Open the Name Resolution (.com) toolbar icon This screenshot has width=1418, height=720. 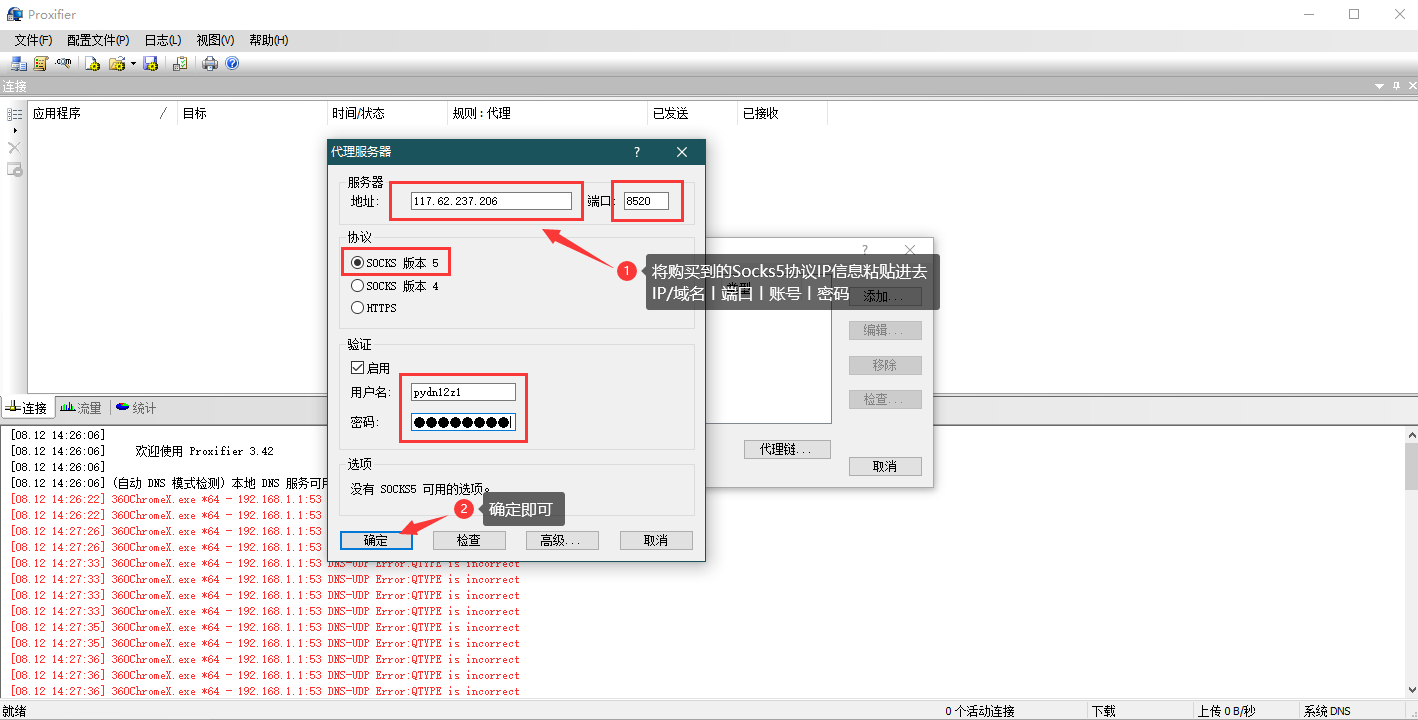64,63
